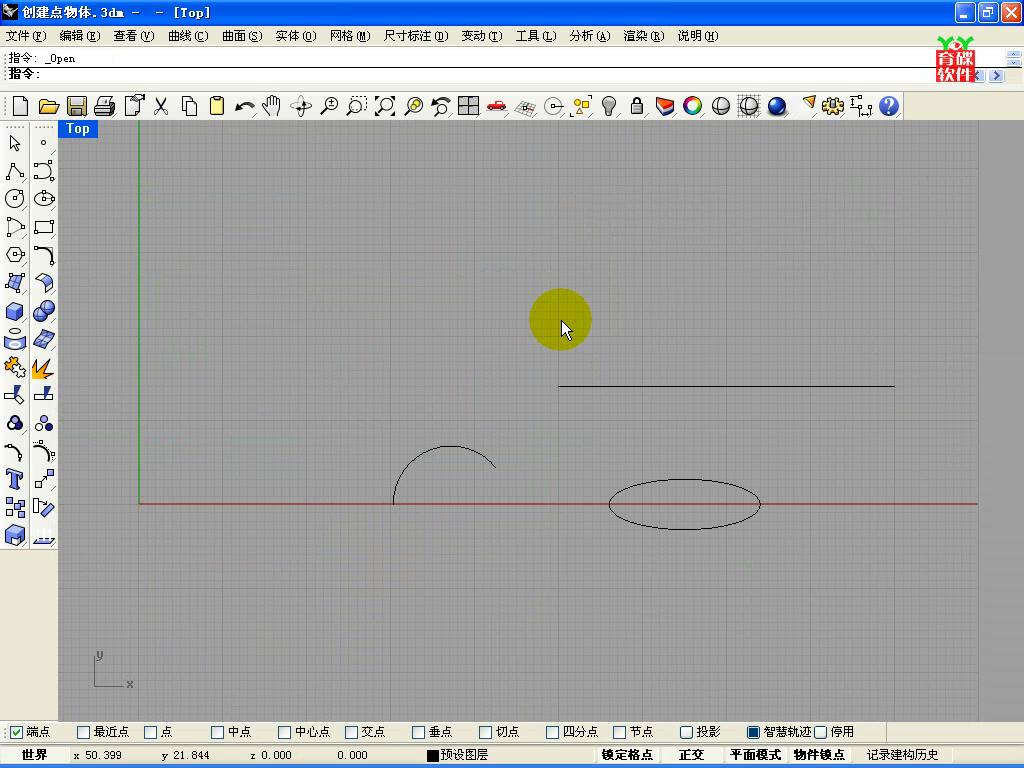Click the padlock lock icon
1024x768 pixels.
[x=637, y=106]
